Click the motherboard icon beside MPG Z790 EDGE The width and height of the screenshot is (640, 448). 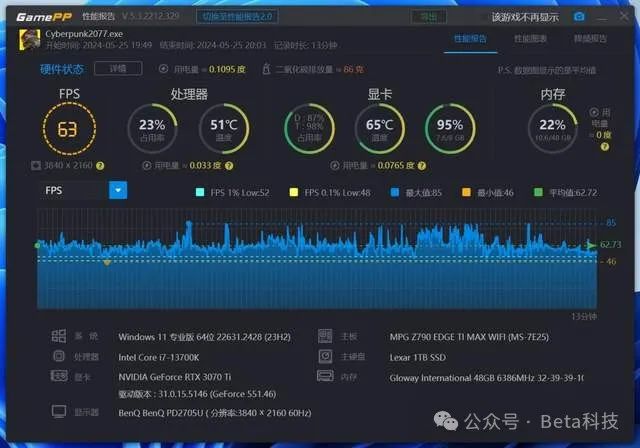[x=325, y=336]
